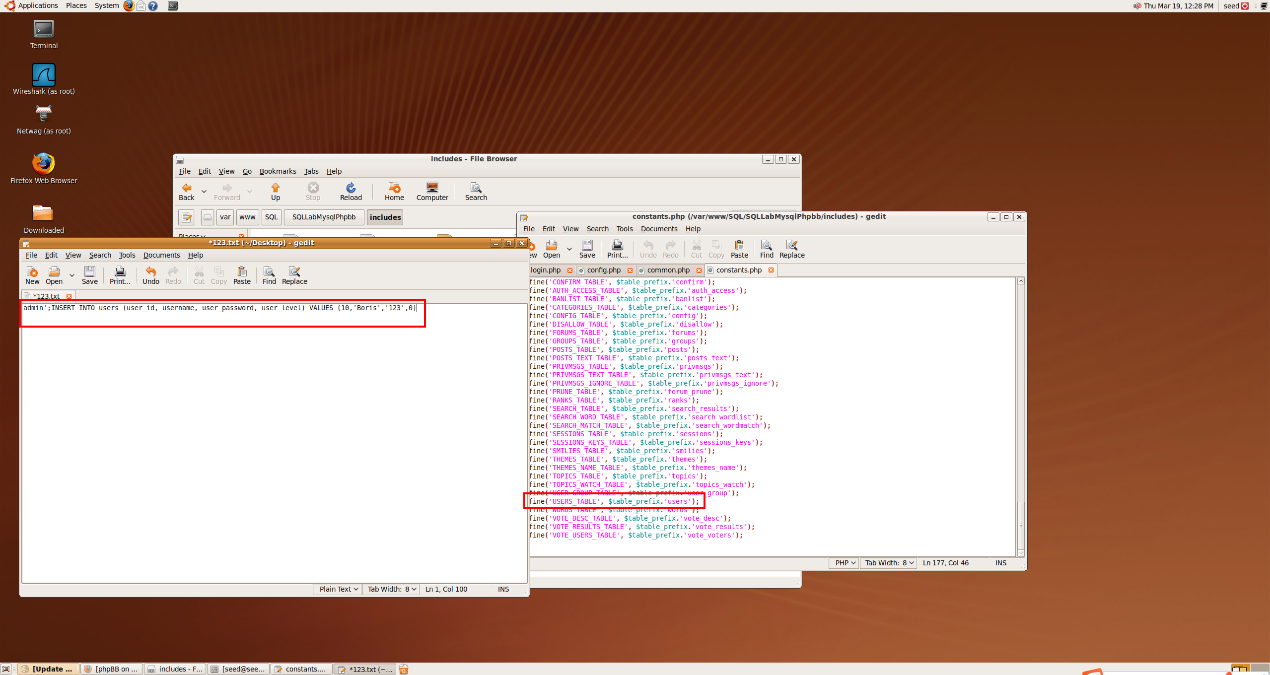
Task: Switch to the config.php tab
Action: point(603,270)
